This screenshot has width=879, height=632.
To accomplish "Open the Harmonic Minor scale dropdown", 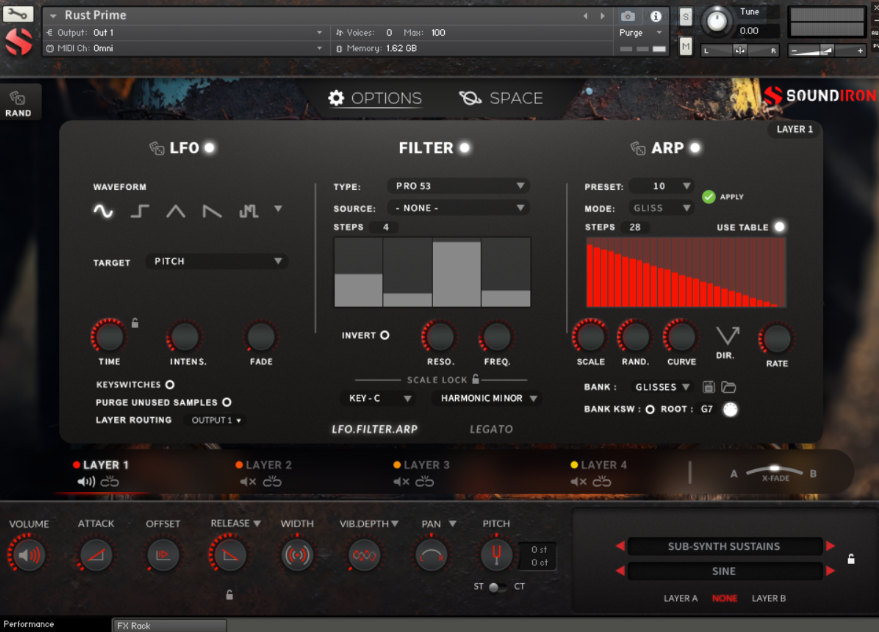I will 486,398.
